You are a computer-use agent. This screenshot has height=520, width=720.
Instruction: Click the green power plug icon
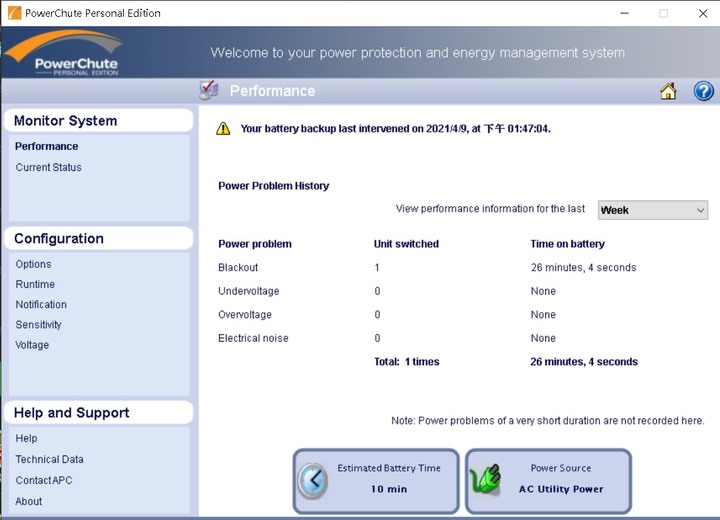click(486, 480)
